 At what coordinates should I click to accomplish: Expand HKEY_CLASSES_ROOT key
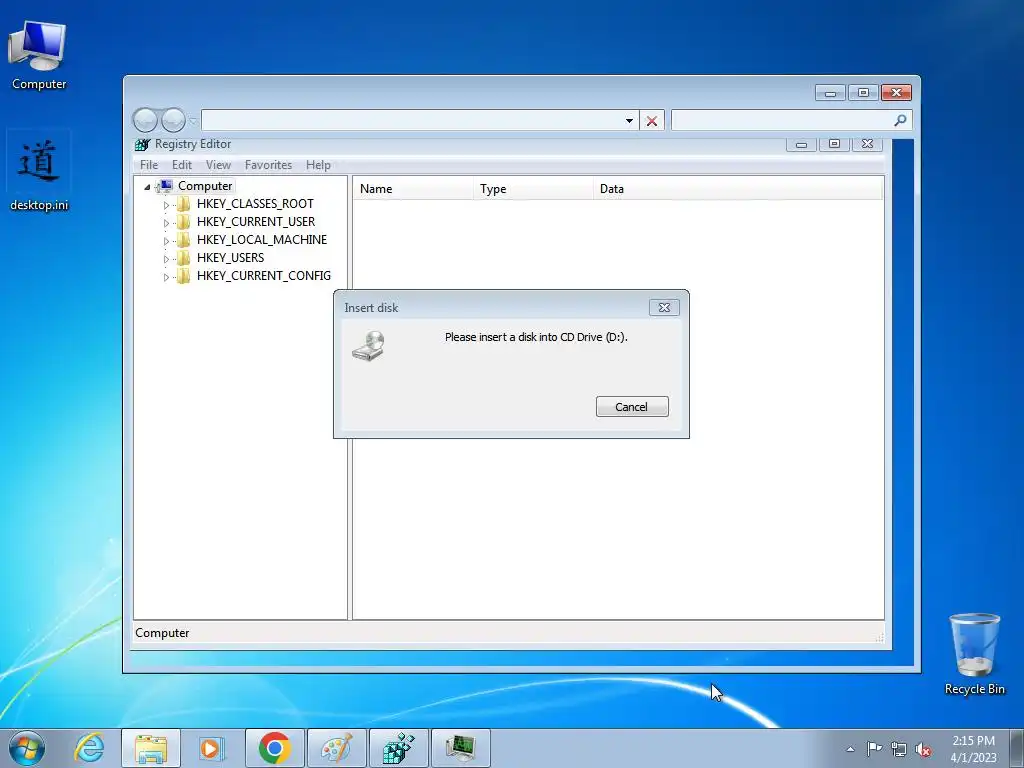[166, 205]
